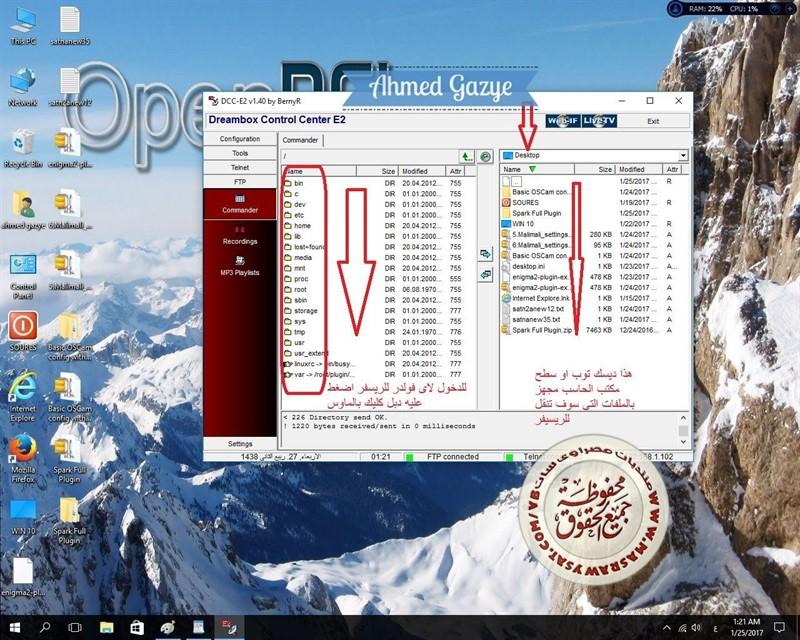Select the root folder in remote list

pos(379,289)
